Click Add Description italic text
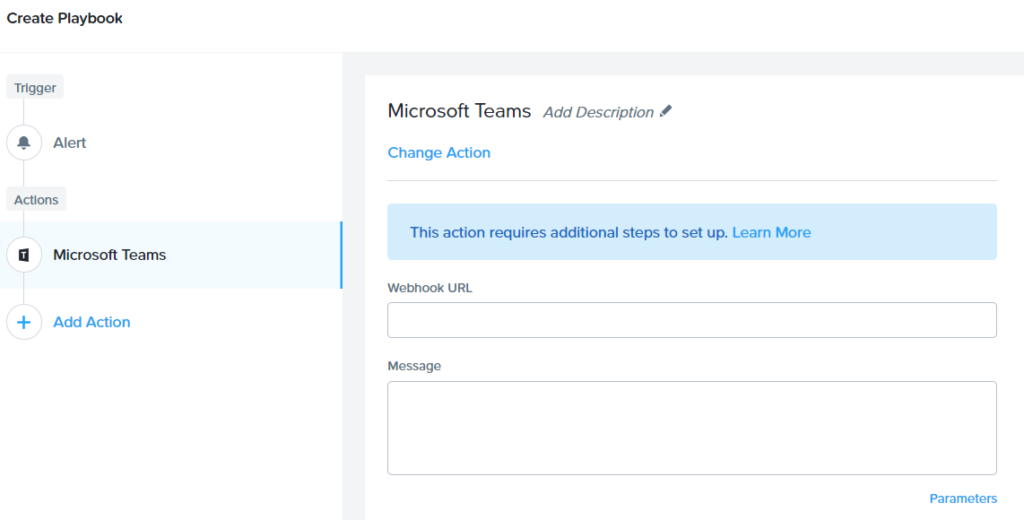1024x520 pixels. point(598,112)
